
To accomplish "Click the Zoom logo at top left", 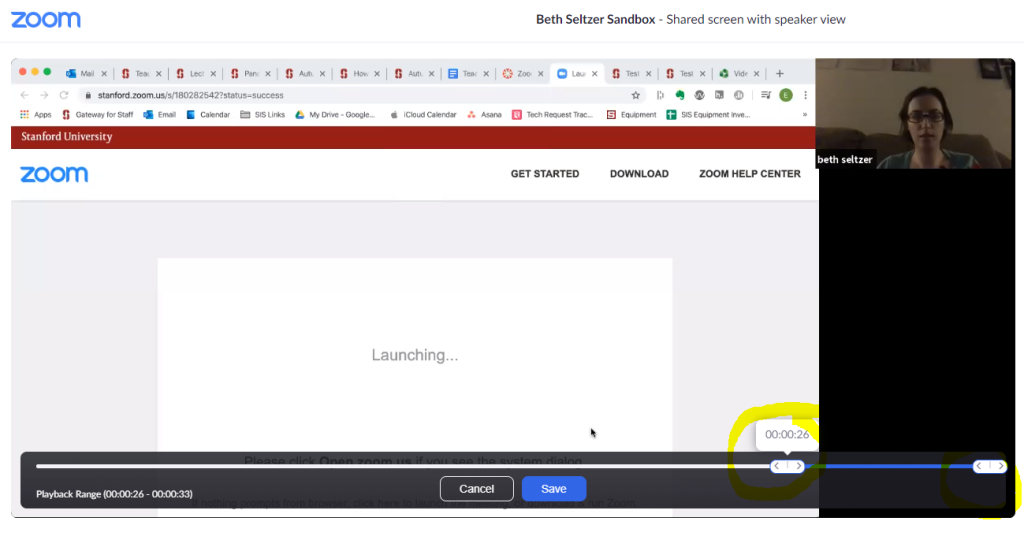I will (46, 20).
